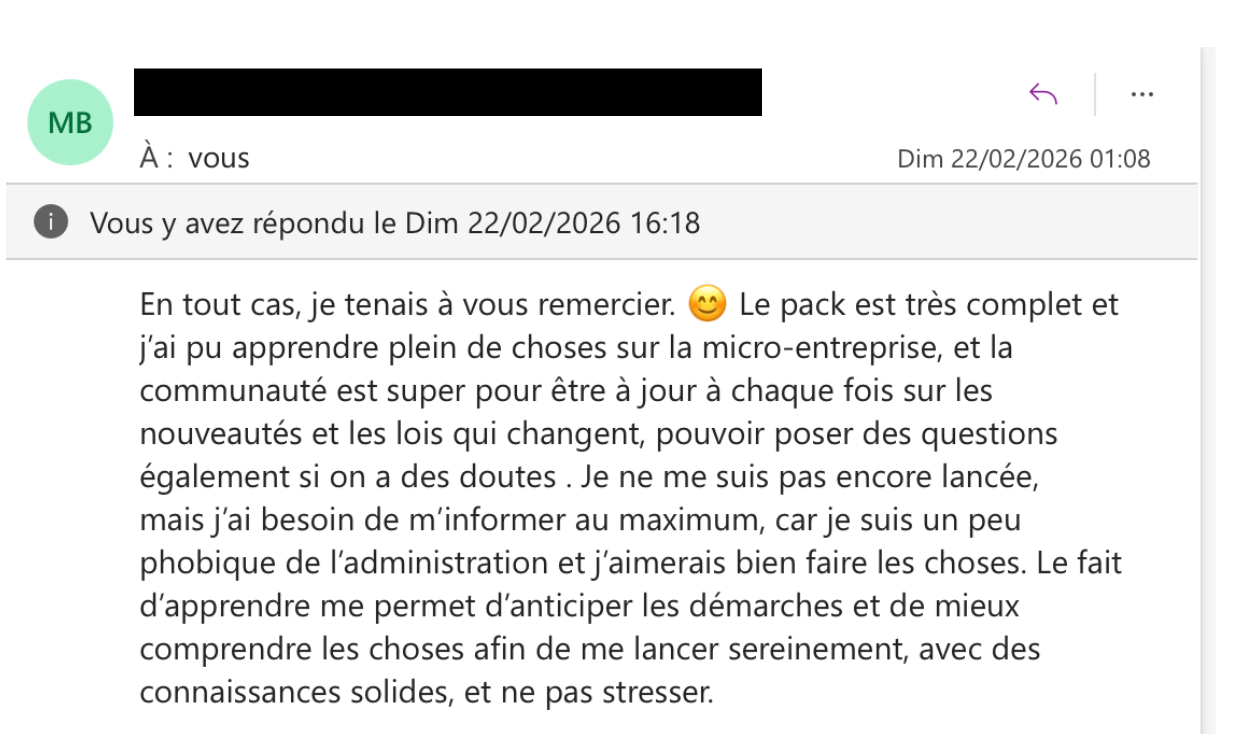Click the redacted sender name bar
Viewport: 1238px width, 734px height.
[x=448, y=92]
